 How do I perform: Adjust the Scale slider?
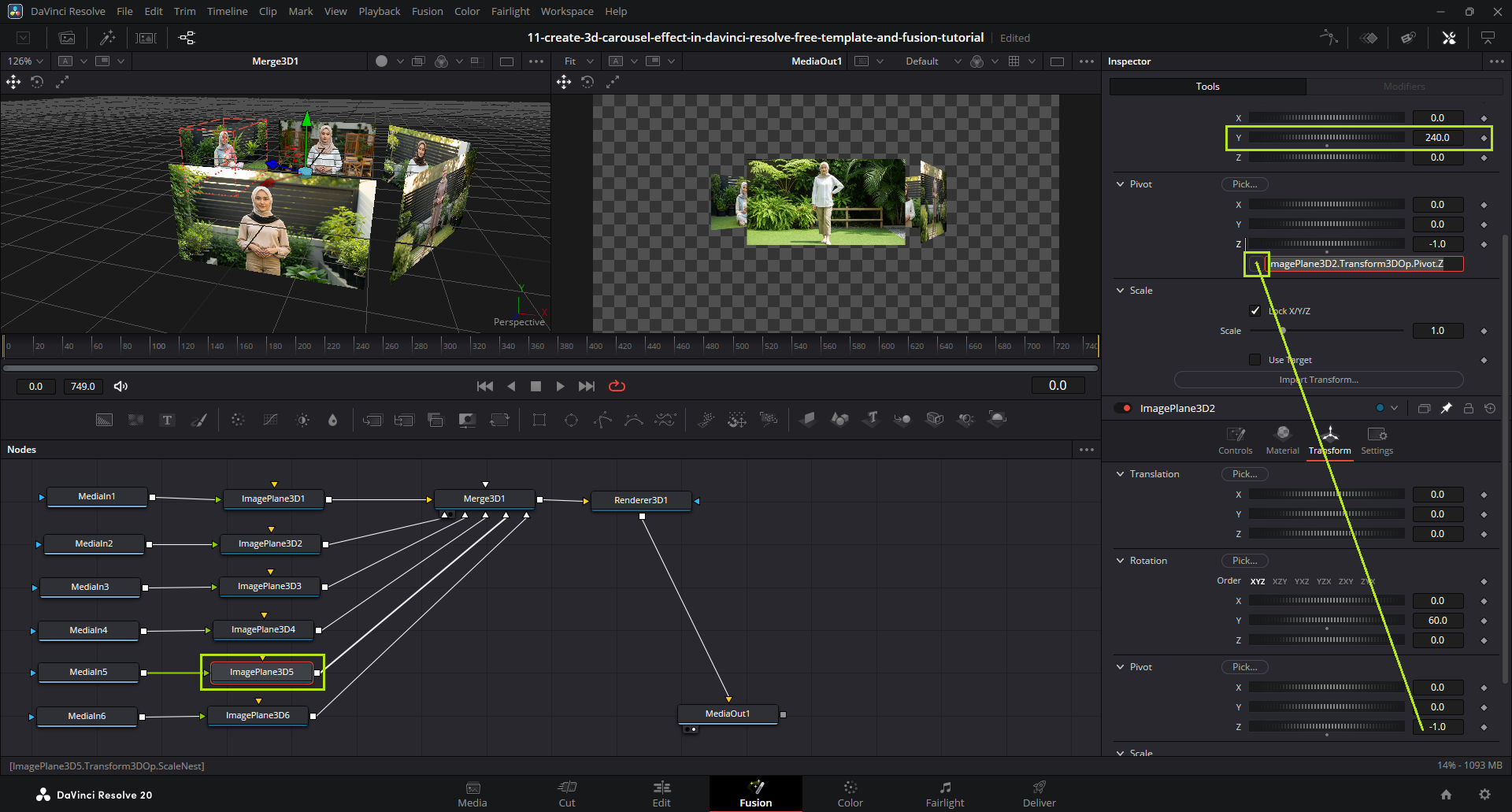click(1282, 331)
